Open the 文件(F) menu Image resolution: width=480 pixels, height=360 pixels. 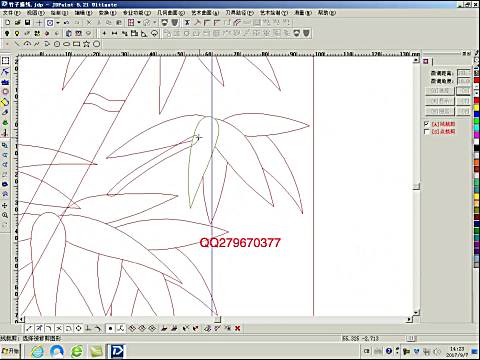point(12,13)
